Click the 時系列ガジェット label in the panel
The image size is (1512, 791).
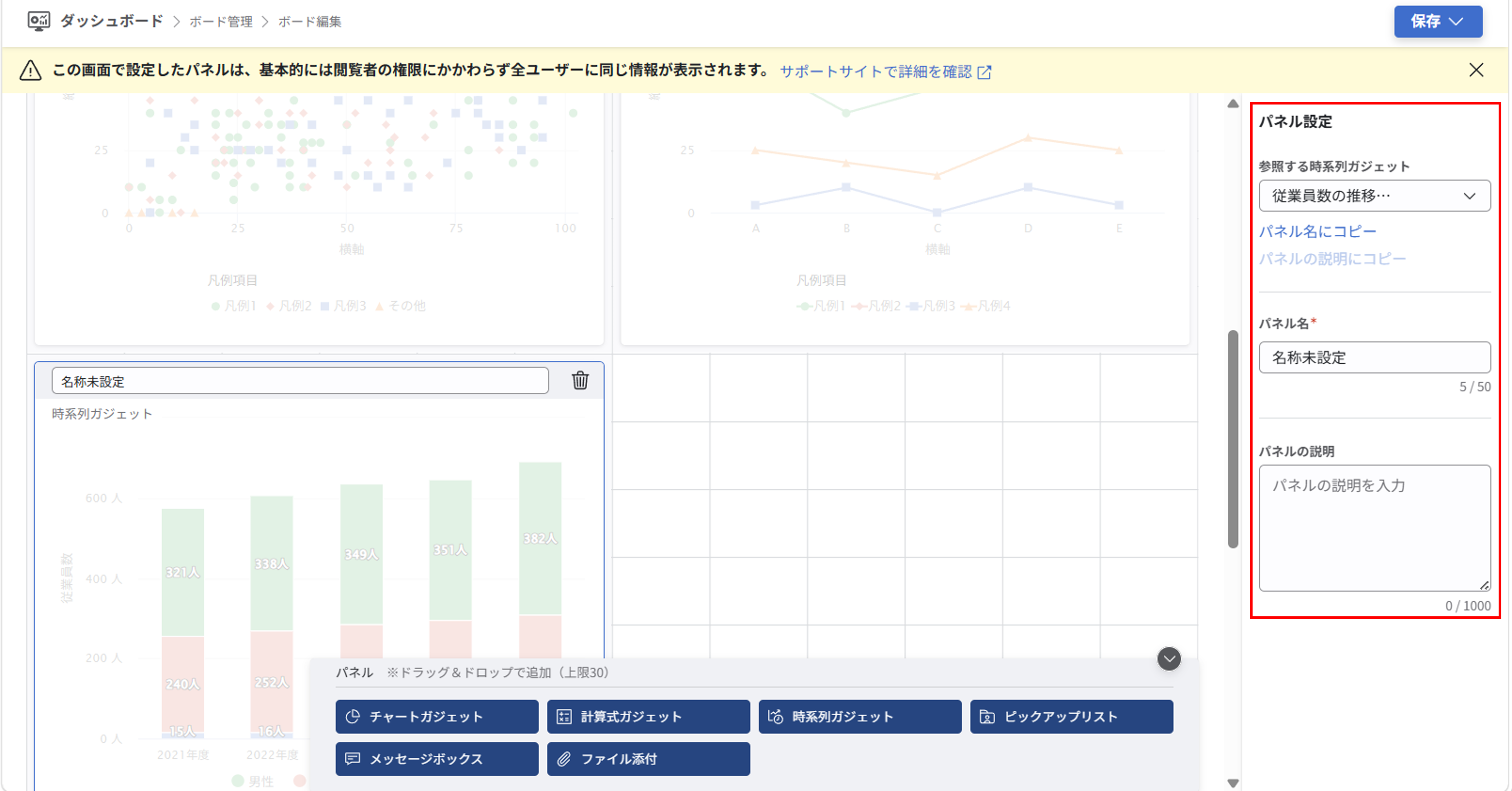click(x=102, y=414)
